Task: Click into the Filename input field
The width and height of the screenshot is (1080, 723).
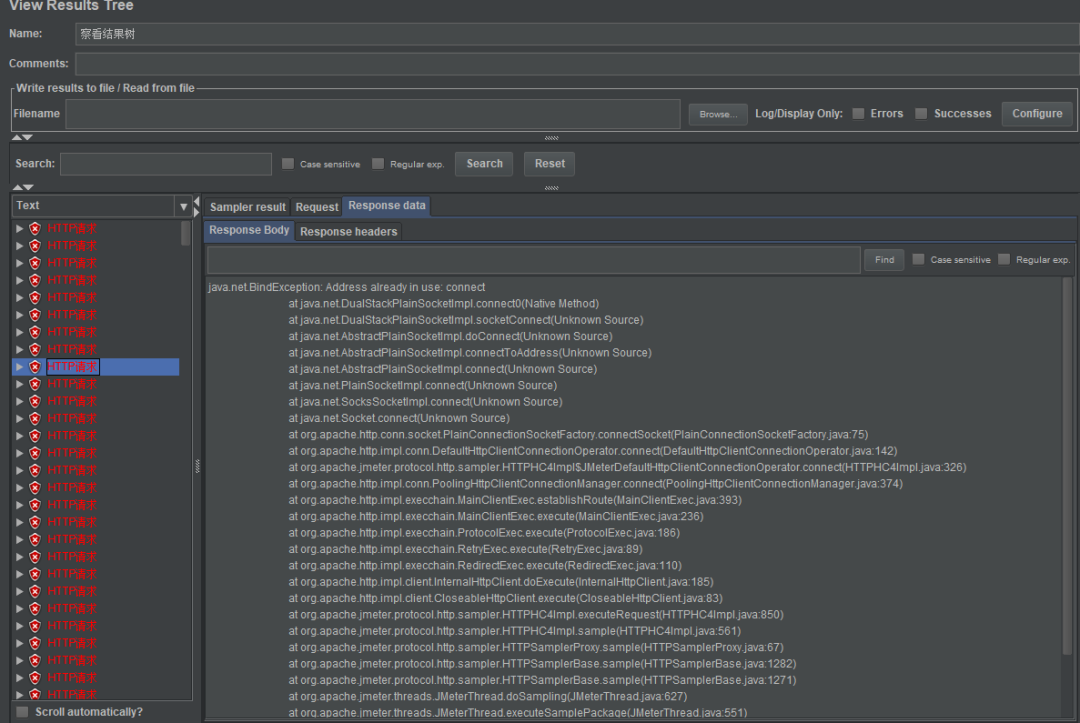Action: [x=372, y=114]
